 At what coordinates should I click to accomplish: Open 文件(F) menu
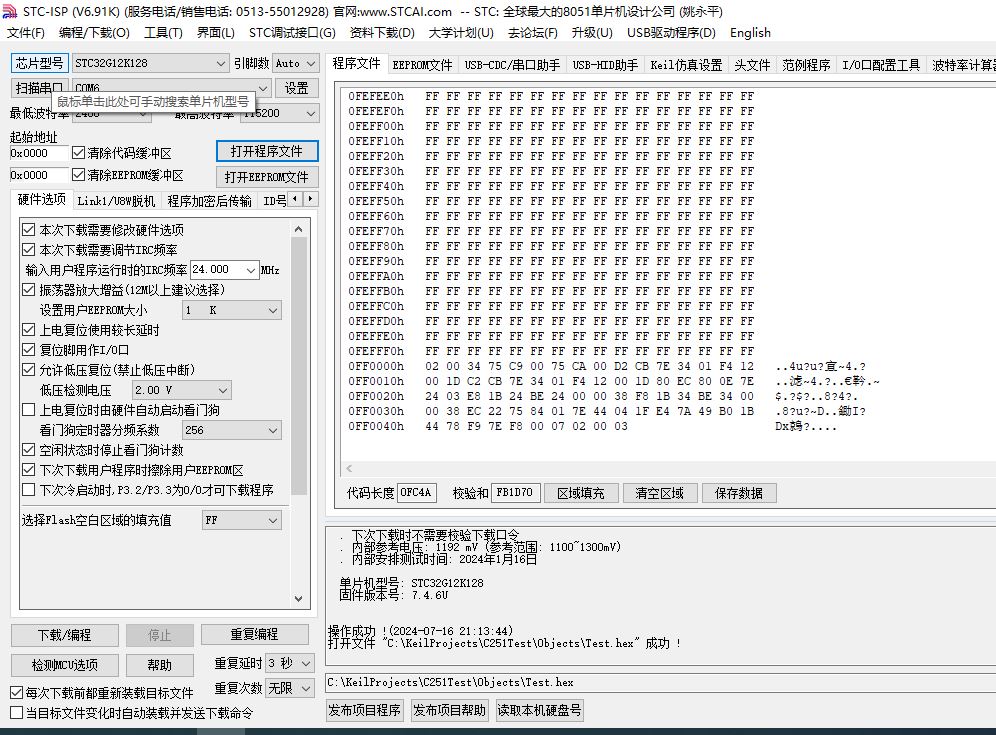pyautogui.click(x=26, y=32)
